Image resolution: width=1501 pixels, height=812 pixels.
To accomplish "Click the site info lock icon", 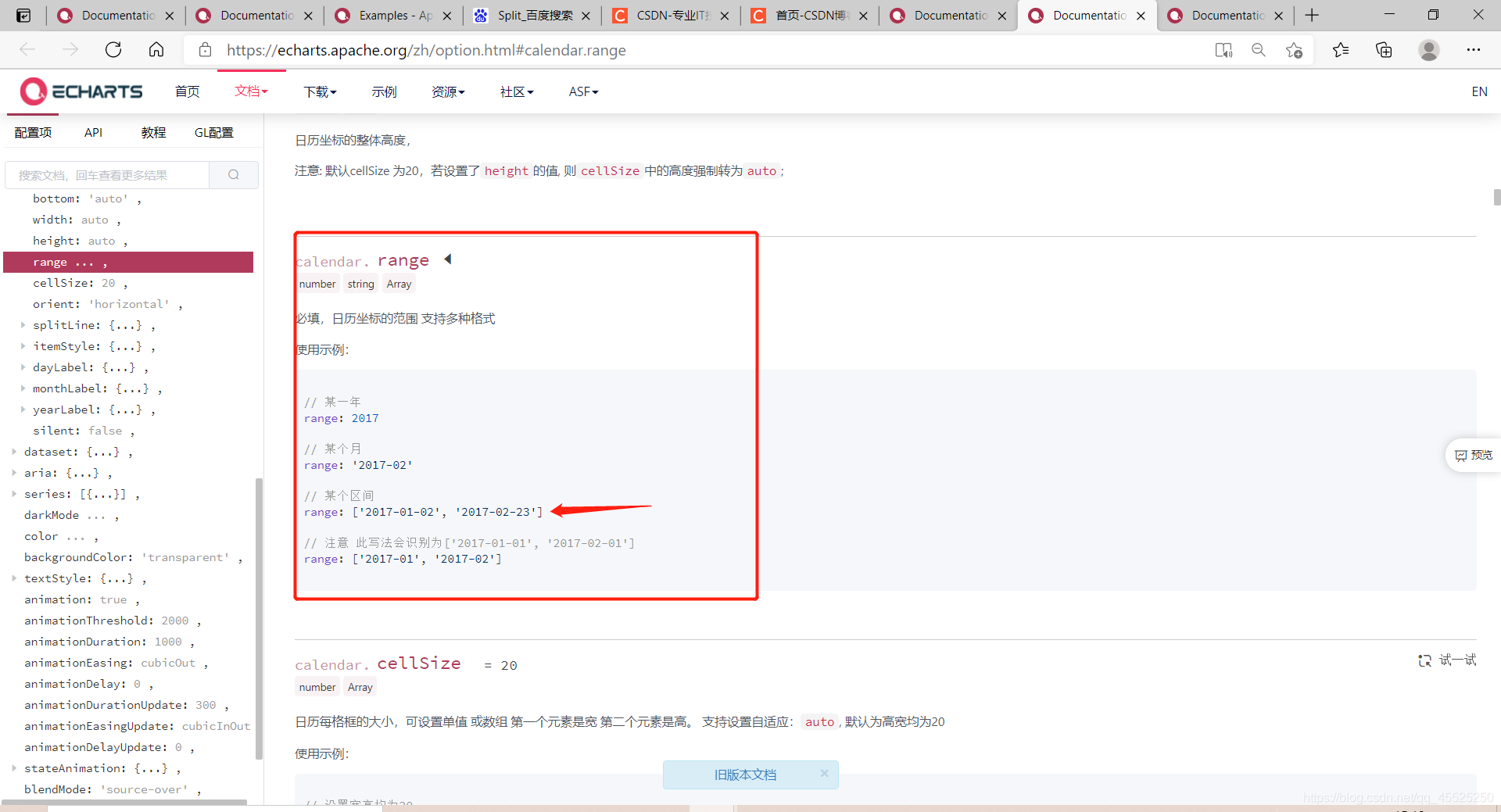I will pyautogui.click(x=205, y=50).
